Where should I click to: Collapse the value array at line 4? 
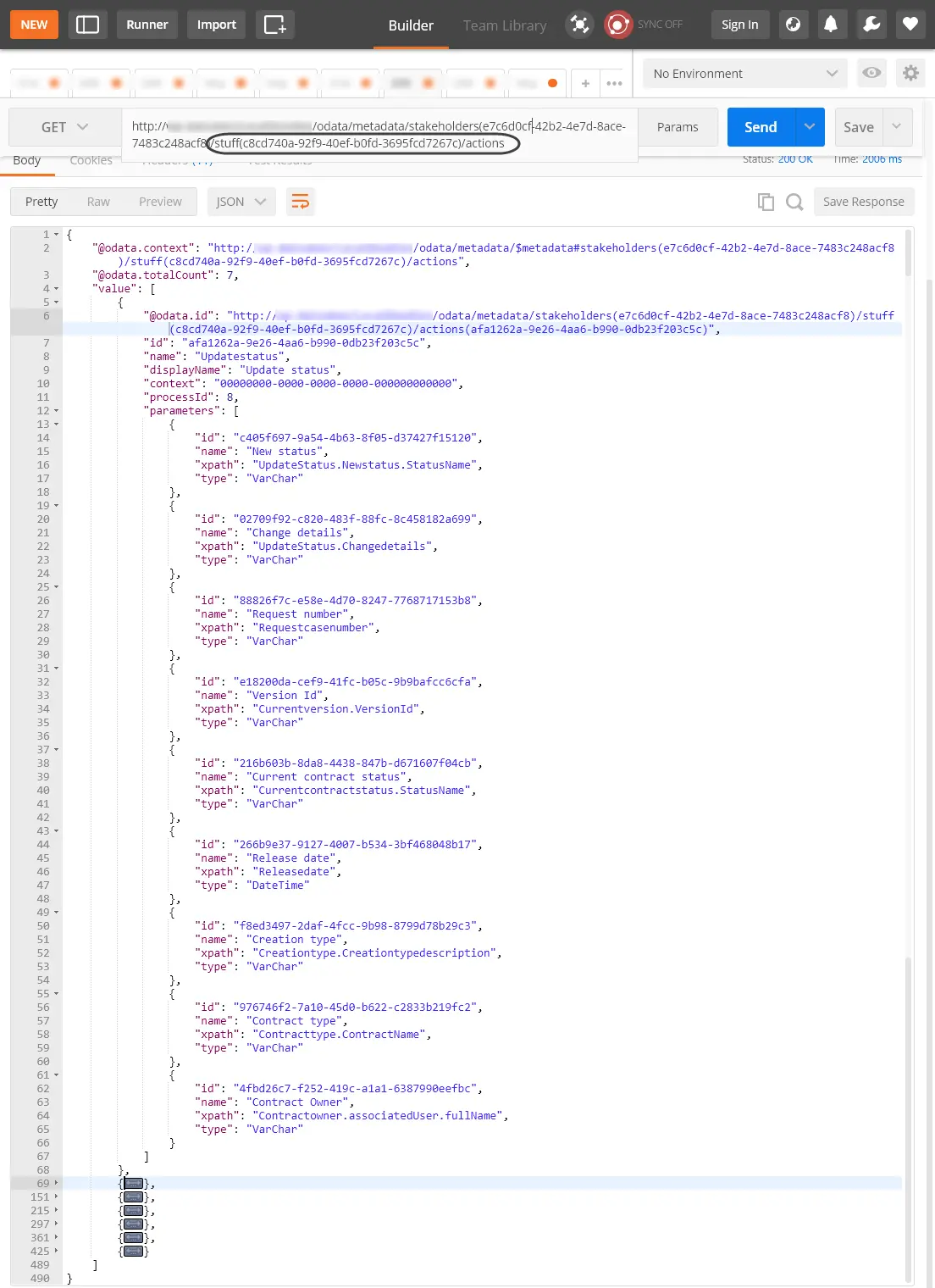(57, 289)
